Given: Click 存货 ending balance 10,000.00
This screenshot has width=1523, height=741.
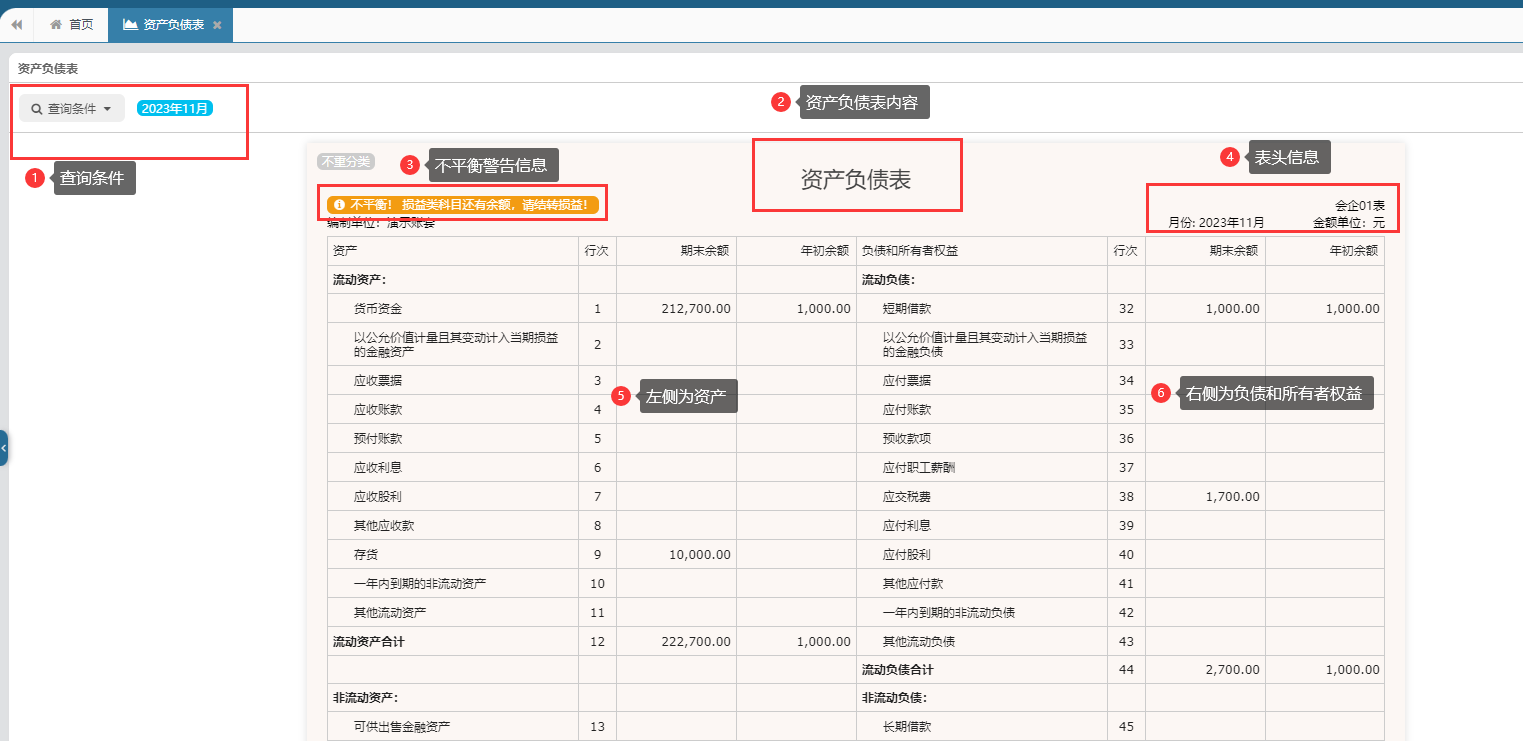Looking at the screenshot, I should [x=700, y=554].
